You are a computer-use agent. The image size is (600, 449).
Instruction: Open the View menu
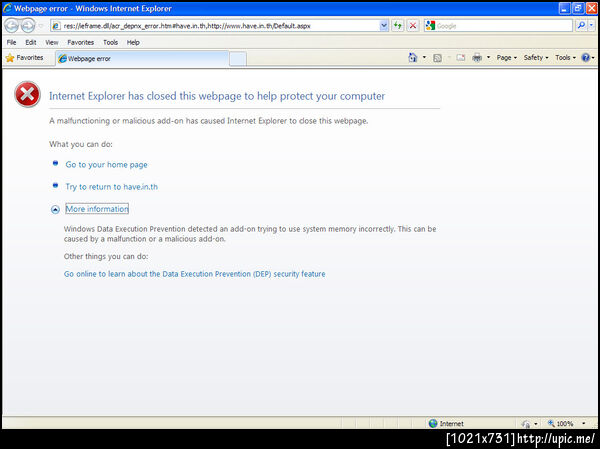(52, 42)
